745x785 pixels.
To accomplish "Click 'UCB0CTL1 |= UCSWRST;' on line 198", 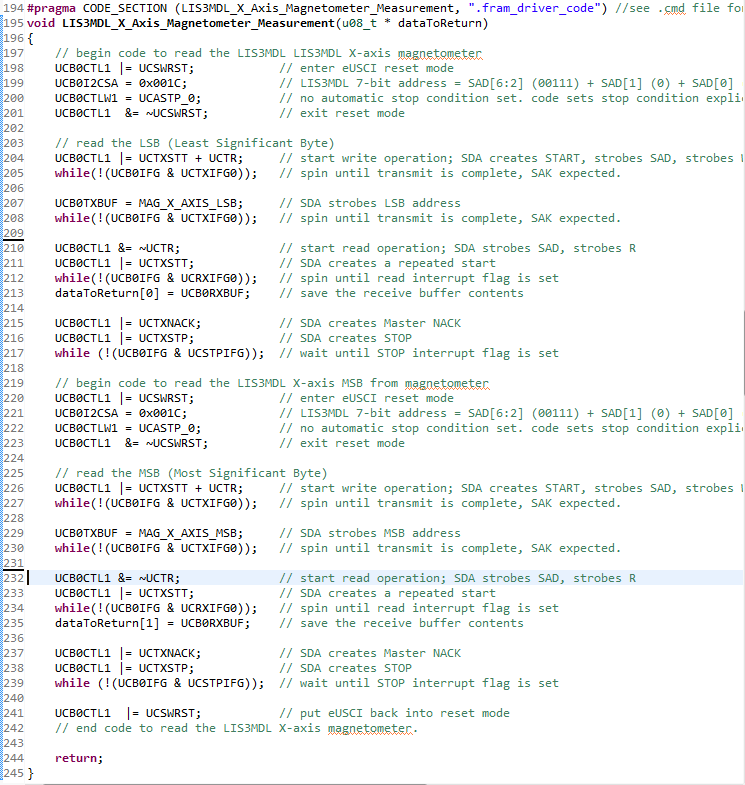I will pos(124,68).
